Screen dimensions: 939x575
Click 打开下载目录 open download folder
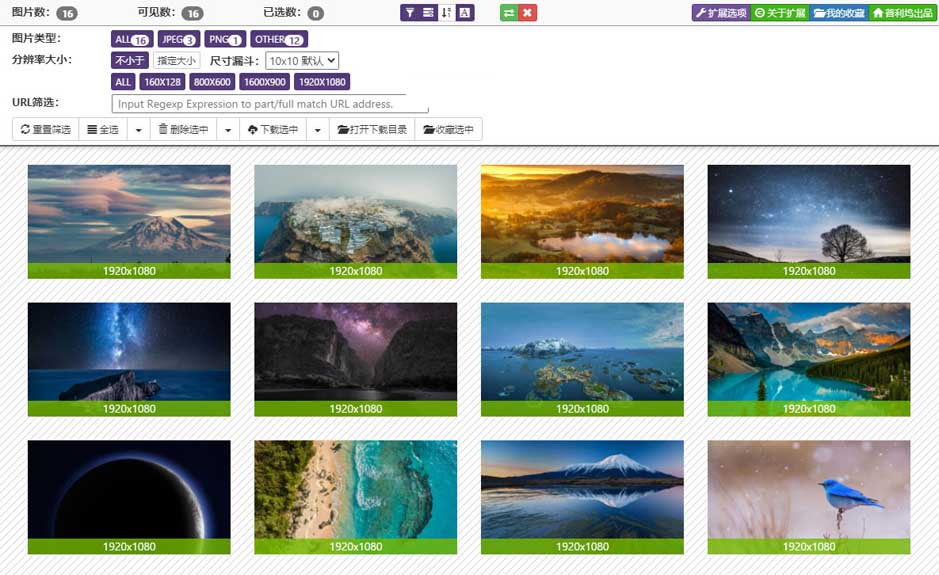point(372,129)
